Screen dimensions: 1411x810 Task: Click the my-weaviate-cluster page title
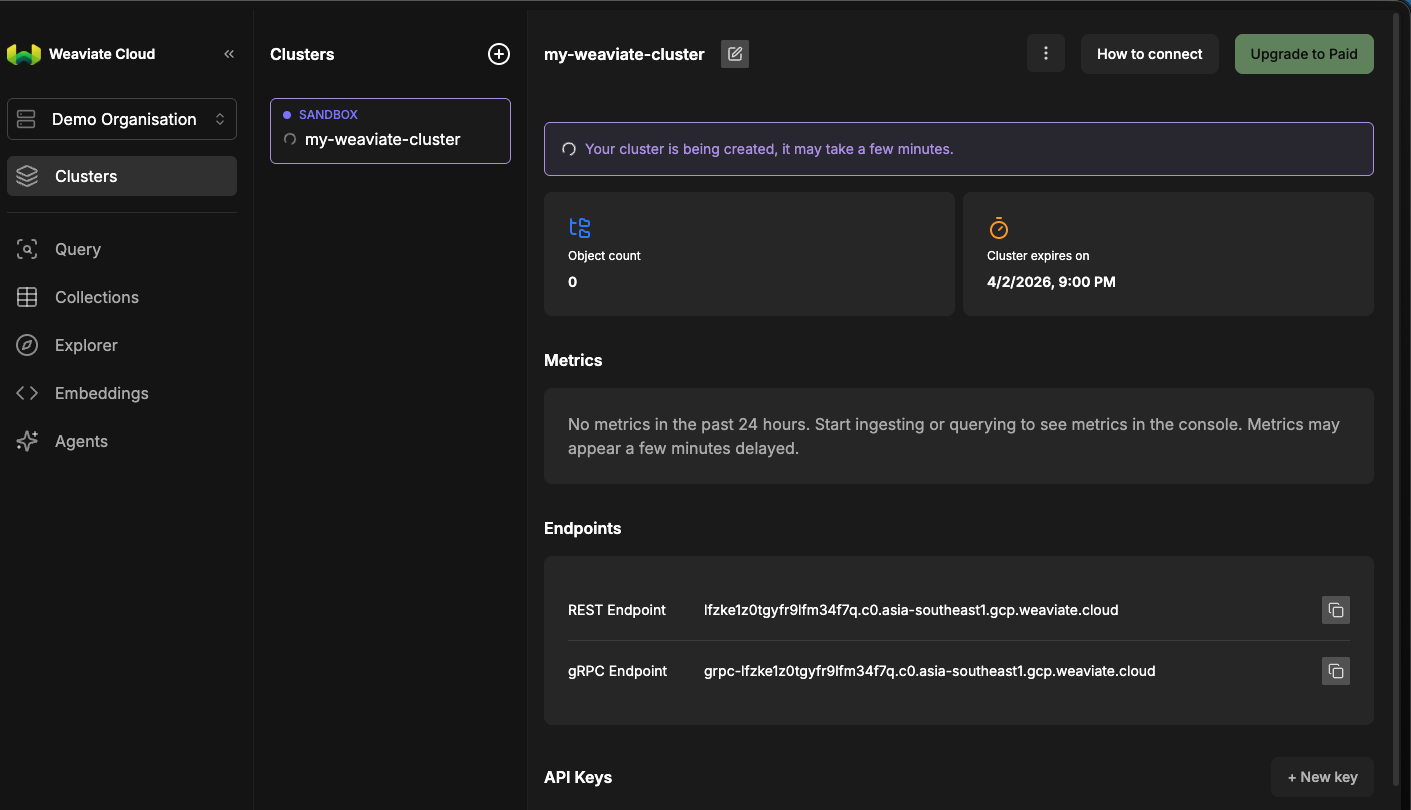click(x=624, y=54)
